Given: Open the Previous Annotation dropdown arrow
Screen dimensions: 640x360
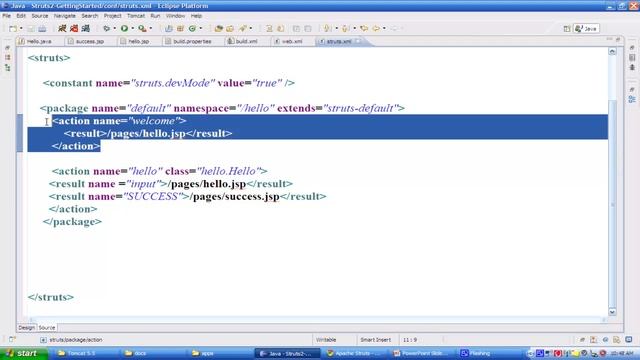Looking at the screenshot, I should click(354, 29).
